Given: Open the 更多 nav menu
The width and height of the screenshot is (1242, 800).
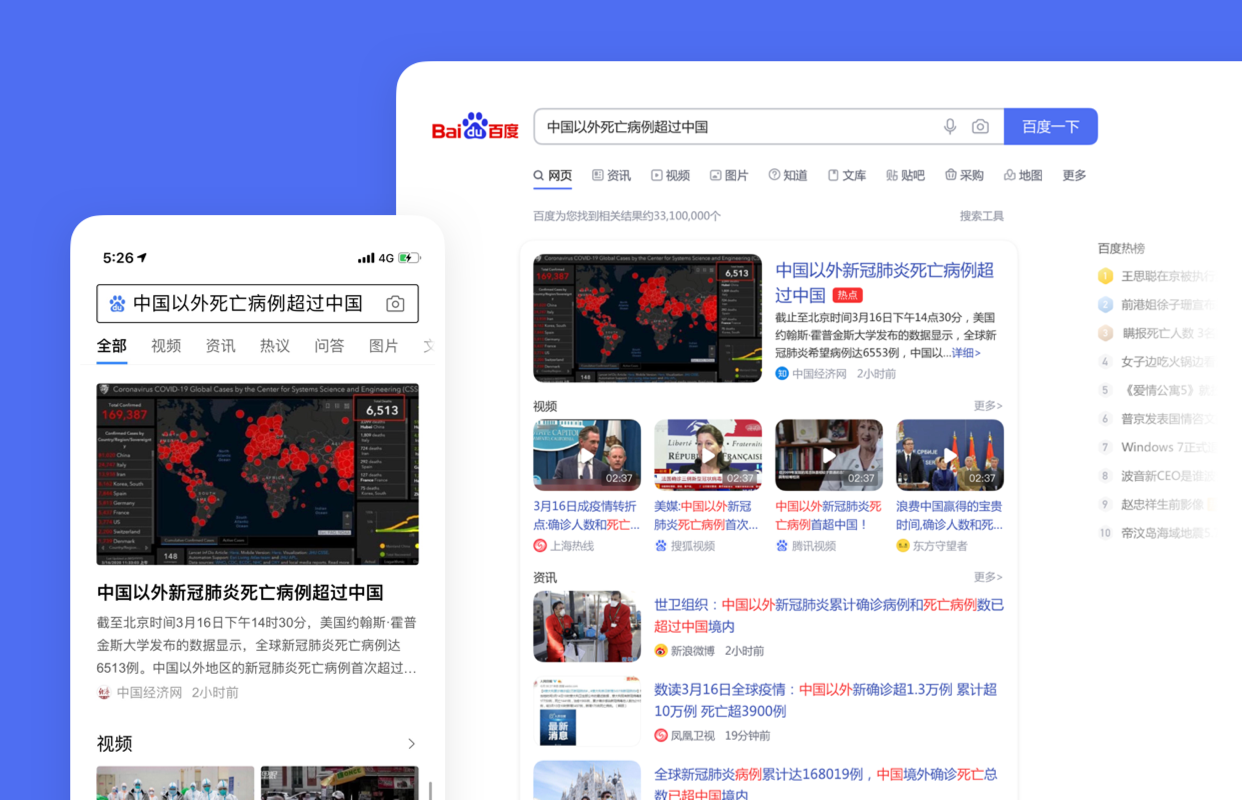Looking at the screenshot, I should [x=1074, y=175].
